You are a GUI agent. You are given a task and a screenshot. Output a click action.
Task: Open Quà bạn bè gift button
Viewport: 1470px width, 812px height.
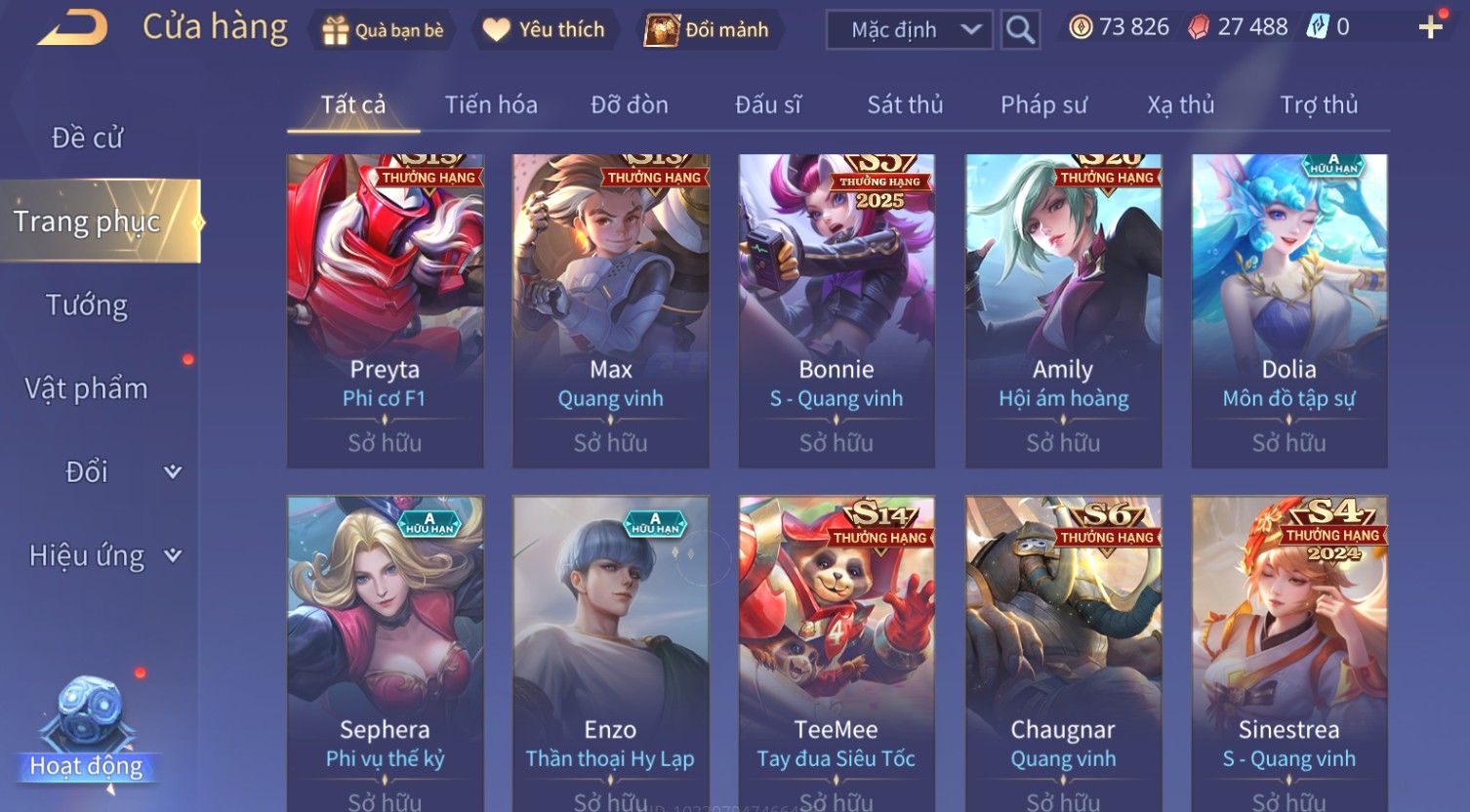coord(383,30)
